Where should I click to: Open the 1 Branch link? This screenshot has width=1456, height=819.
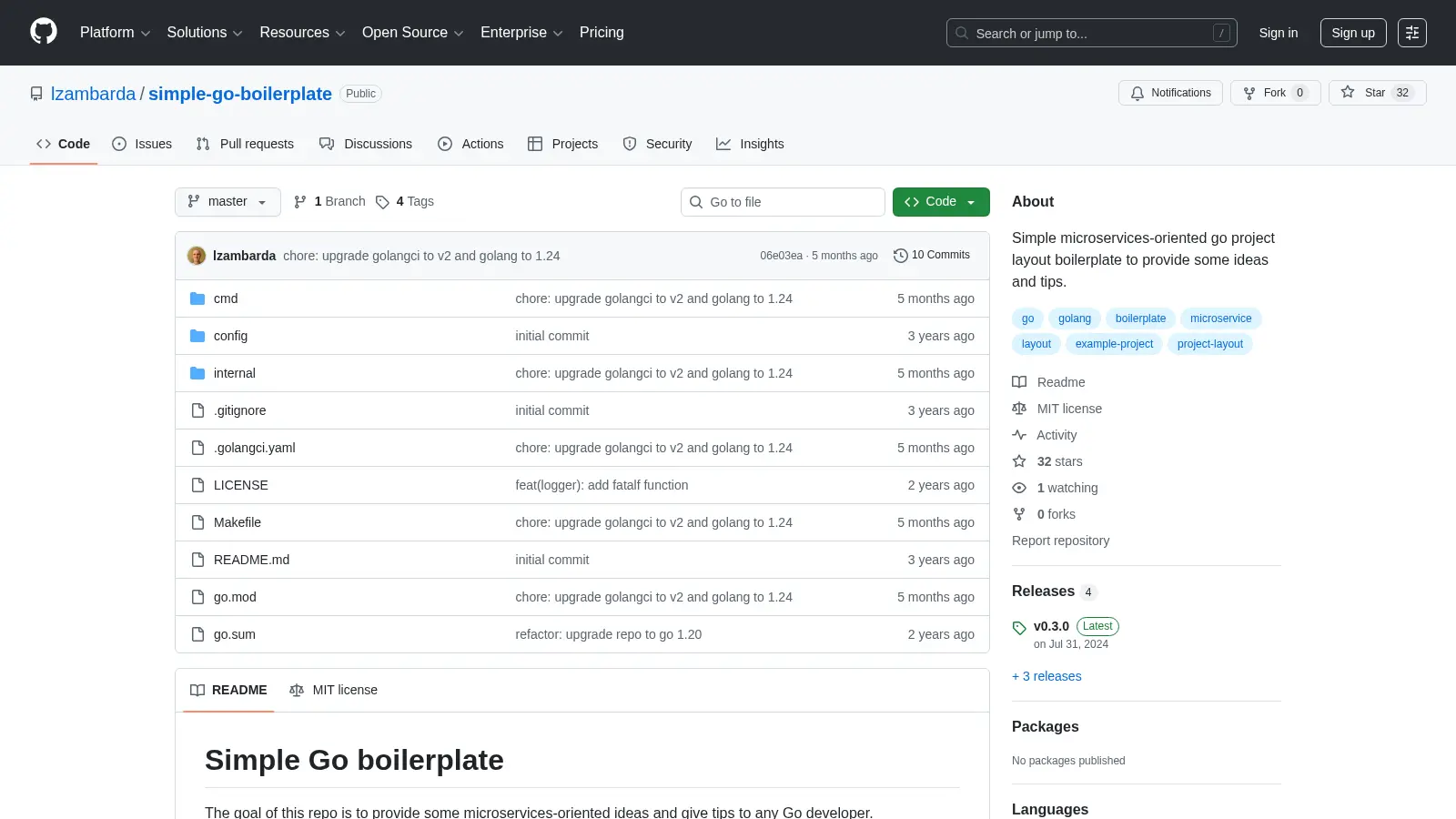[x=329, y=202]
